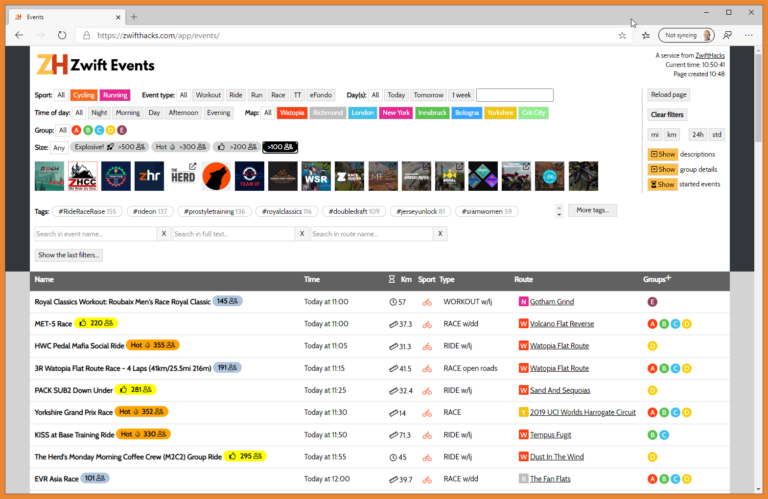This screenshot has height=499, width=768.
Task: Open a new browser tab
Action: [134, 17]
